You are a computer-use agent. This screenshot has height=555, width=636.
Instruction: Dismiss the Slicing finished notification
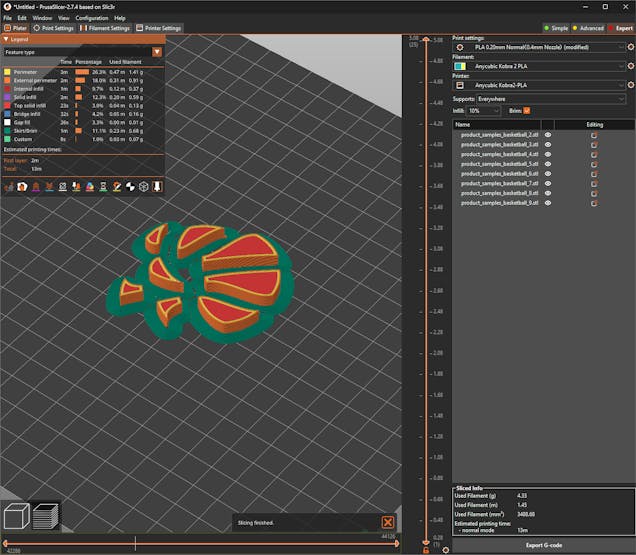pyautogui.click(x=387, y=522)
